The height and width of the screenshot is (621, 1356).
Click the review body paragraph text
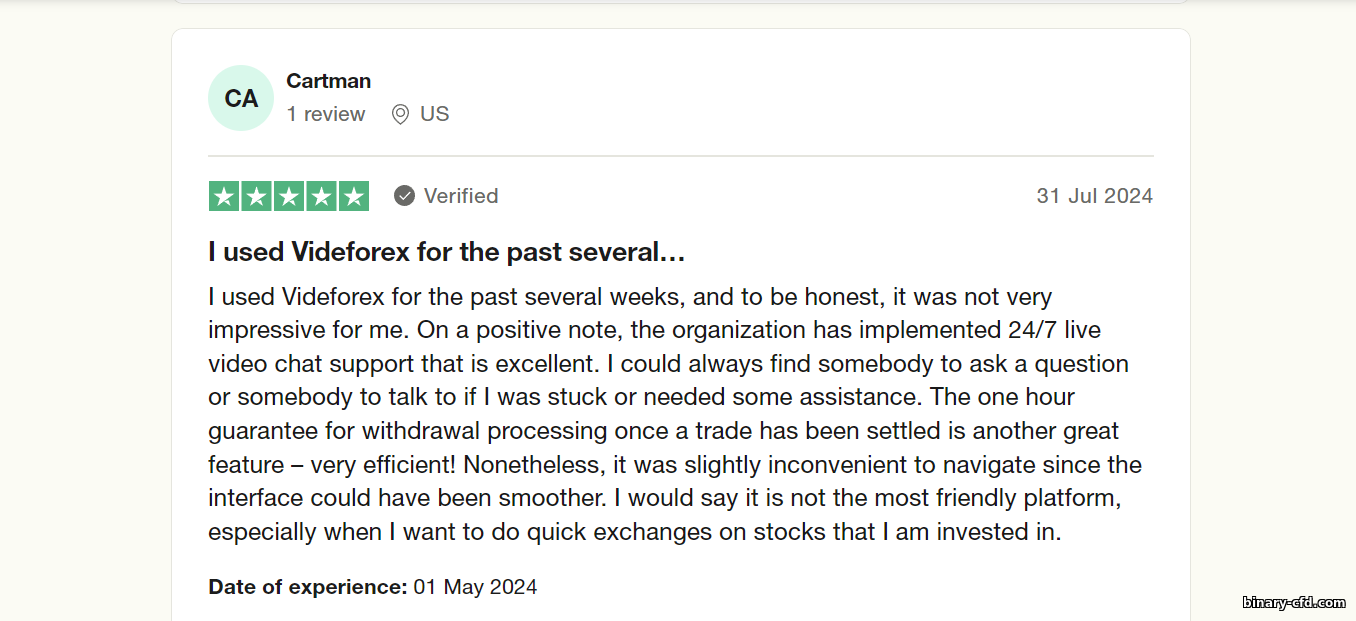pyautogui.click(x=675, y=414)
